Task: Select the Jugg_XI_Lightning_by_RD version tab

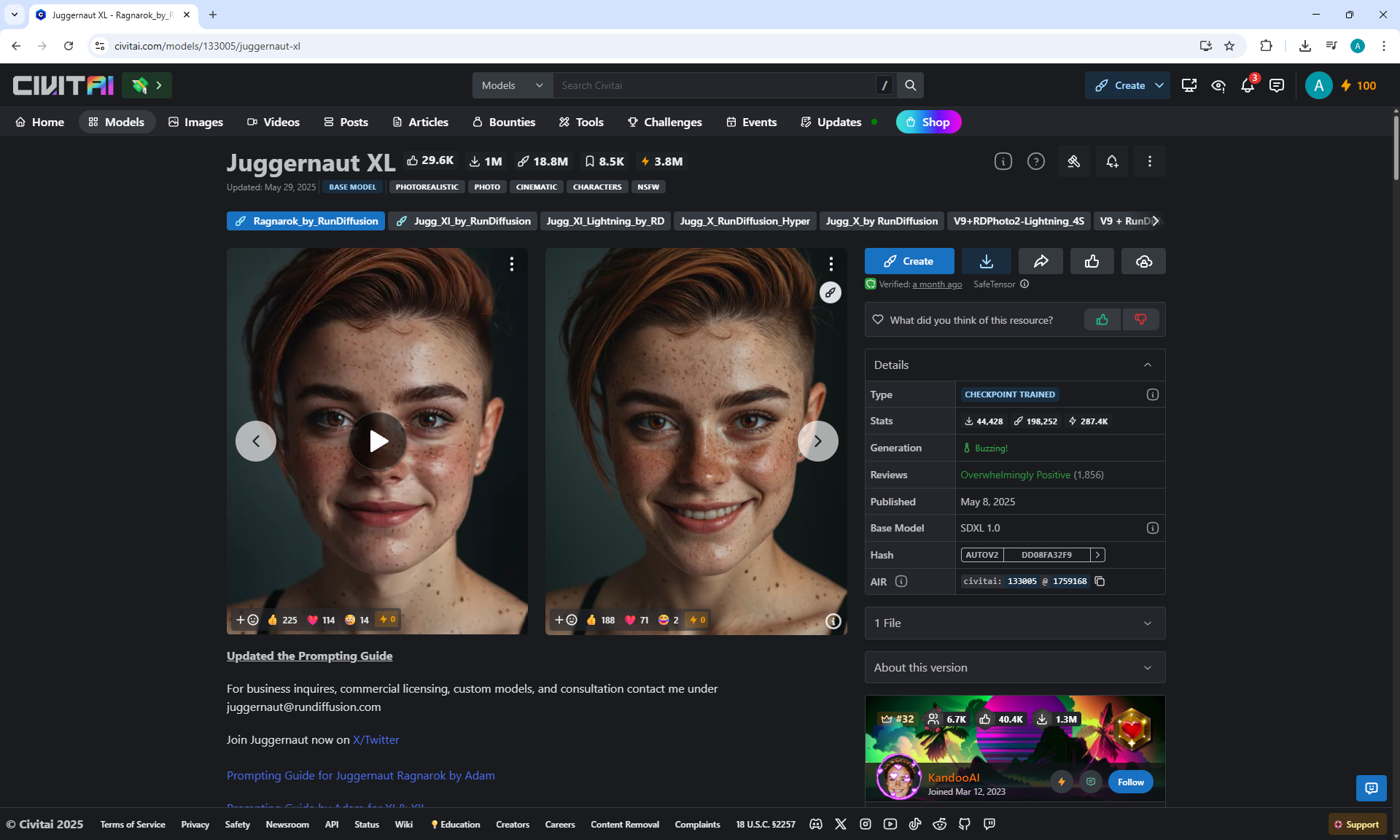Action: [604, 221]
